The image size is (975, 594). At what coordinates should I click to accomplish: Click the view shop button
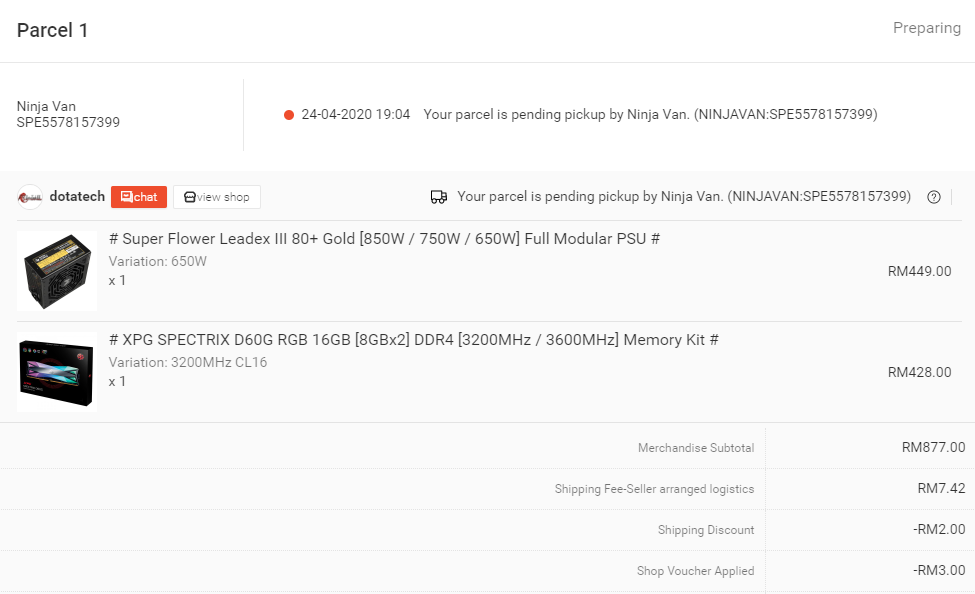pyautogui.click(x=216, y=197)
